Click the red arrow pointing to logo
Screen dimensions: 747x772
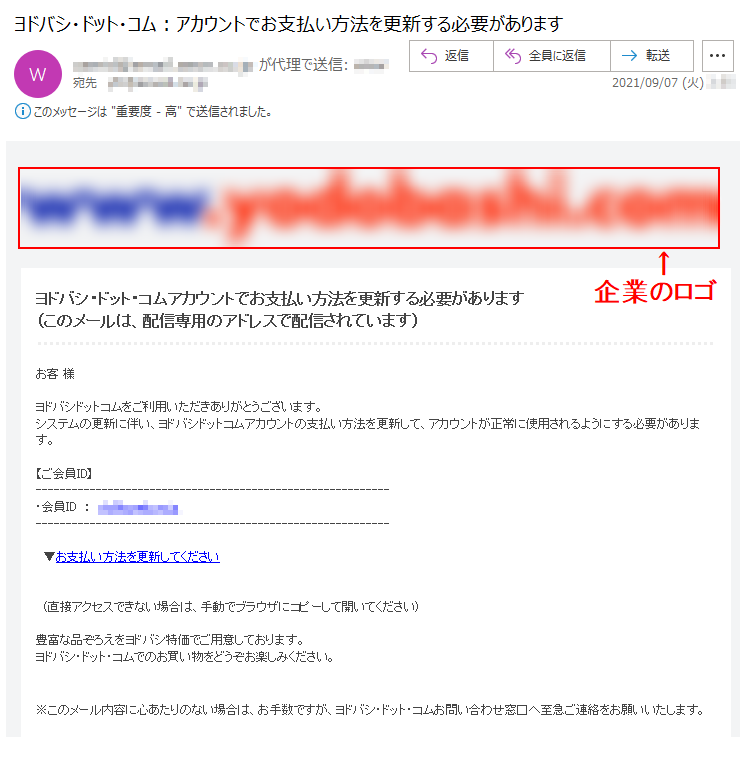pyautogui.click(x=664, y=263)
